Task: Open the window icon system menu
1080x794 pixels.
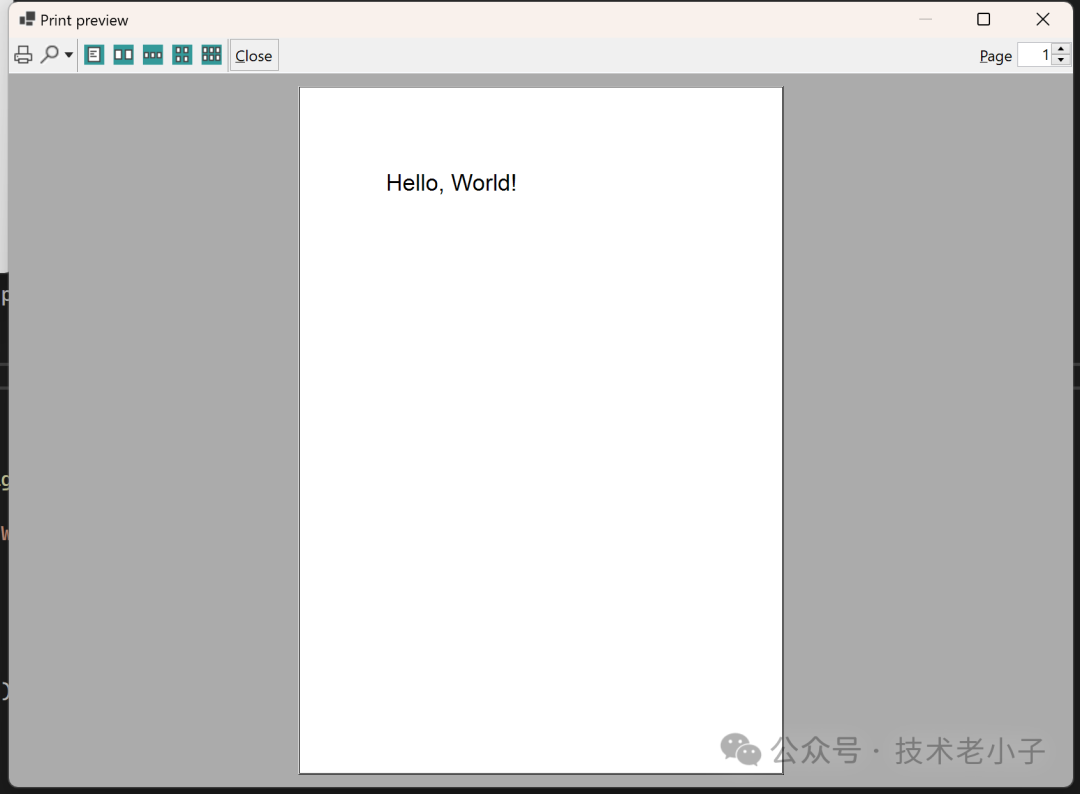Action: pos(27,19)
